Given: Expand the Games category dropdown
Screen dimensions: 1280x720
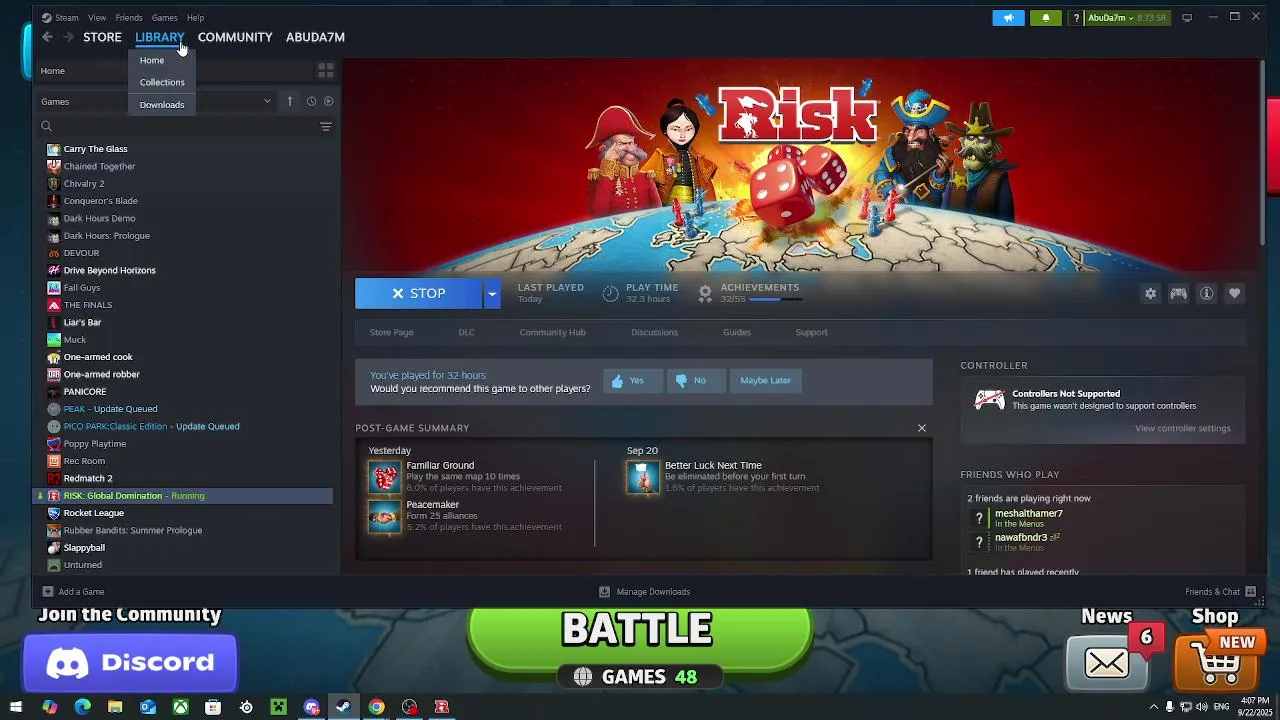Looking at the screenshot, I should pyautogui.click(x=267, y=101).
